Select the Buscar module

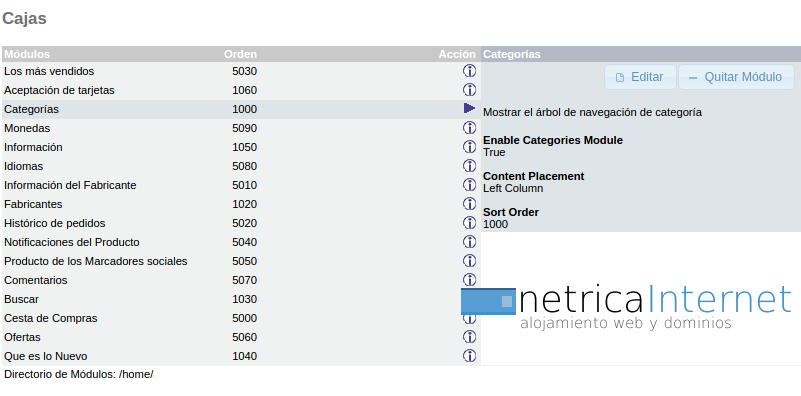21,299
